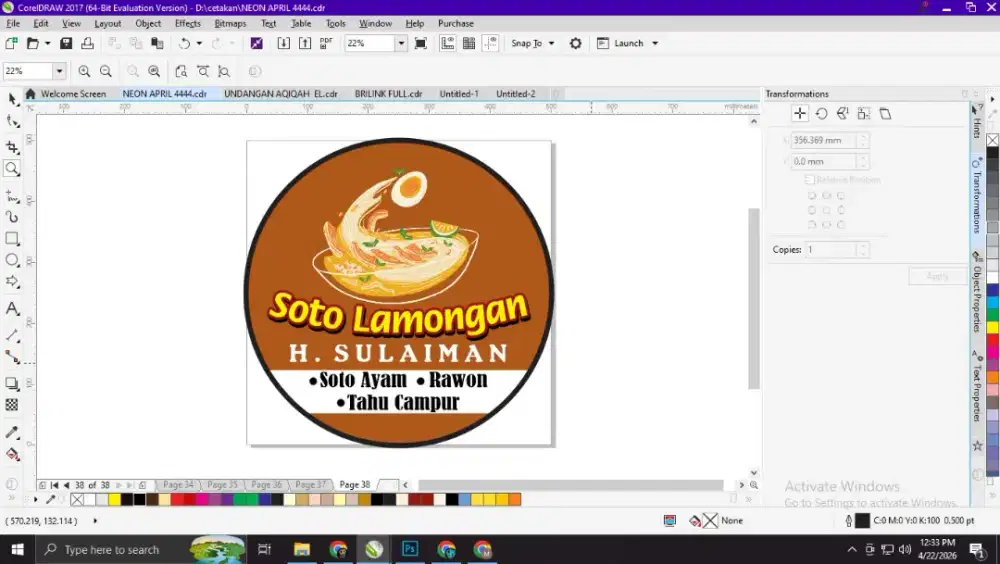Select the Connector tool

pyautogui.click(x=12, y=357)
